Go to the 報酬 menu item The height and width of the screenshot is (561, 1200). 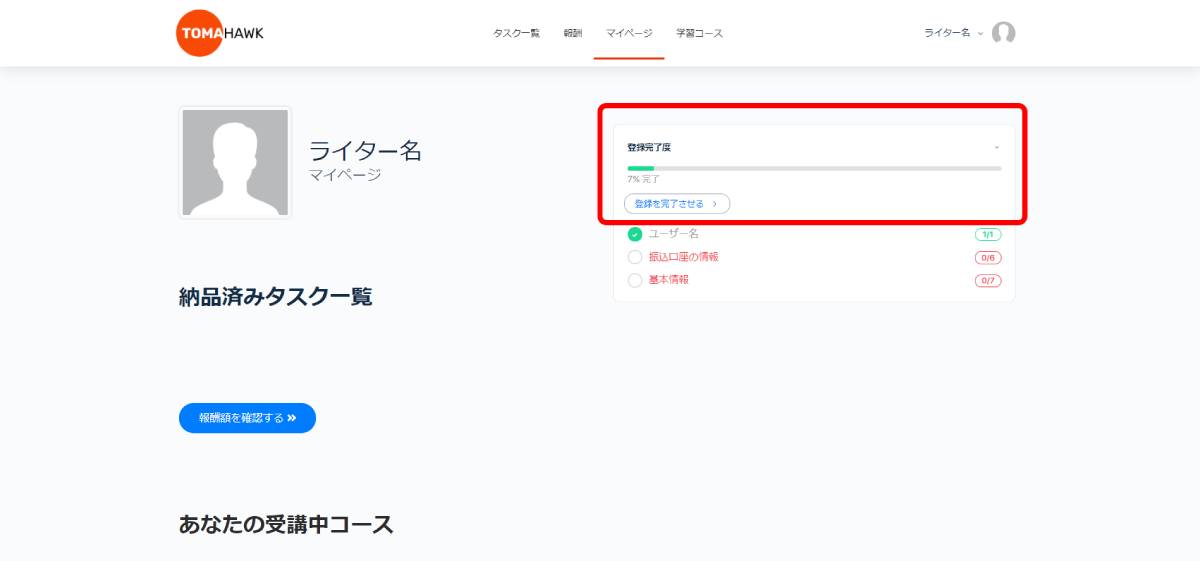point(572,33)
